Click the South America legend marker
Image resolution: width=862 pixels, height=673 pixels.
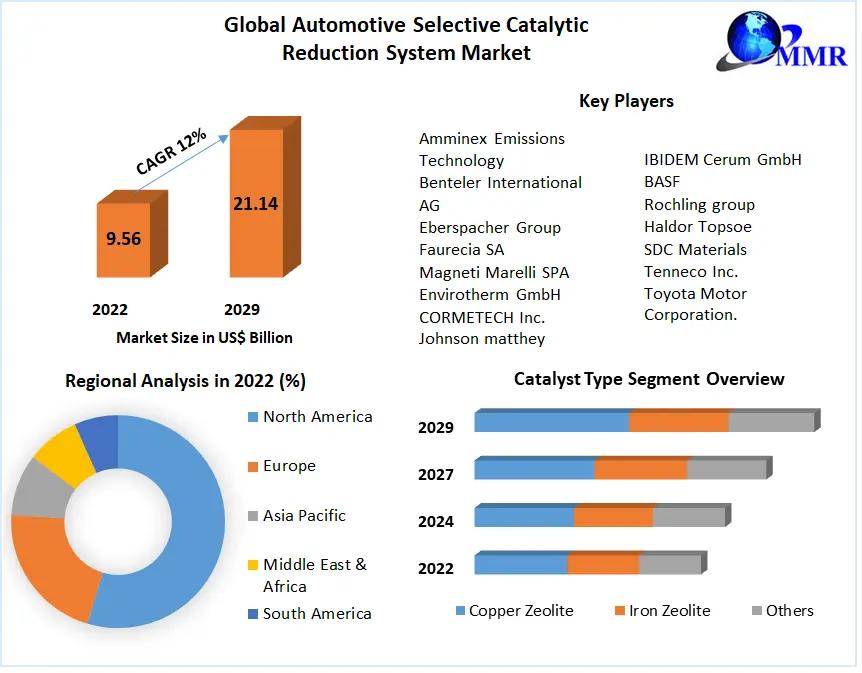point(253,614)
